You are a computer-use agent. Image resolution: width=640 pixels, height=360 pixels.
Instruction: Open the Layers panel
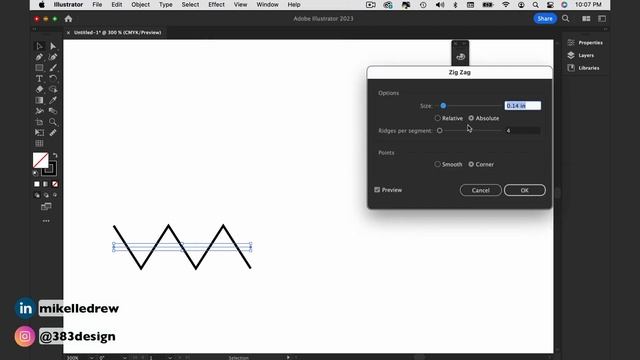click(x=581, y=55)
